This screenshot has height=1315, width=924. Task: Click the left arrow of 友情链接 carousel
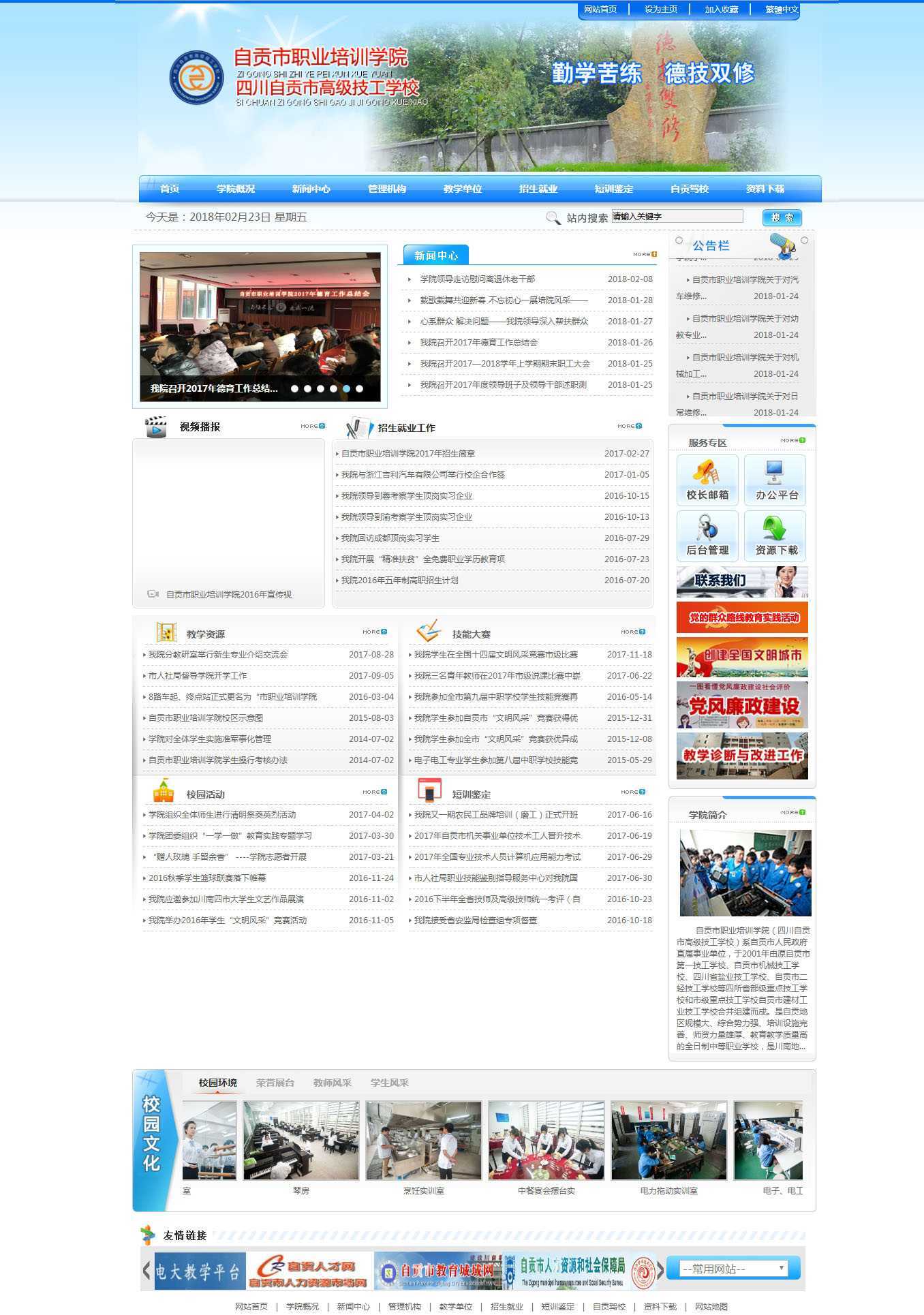point(147,1270)
